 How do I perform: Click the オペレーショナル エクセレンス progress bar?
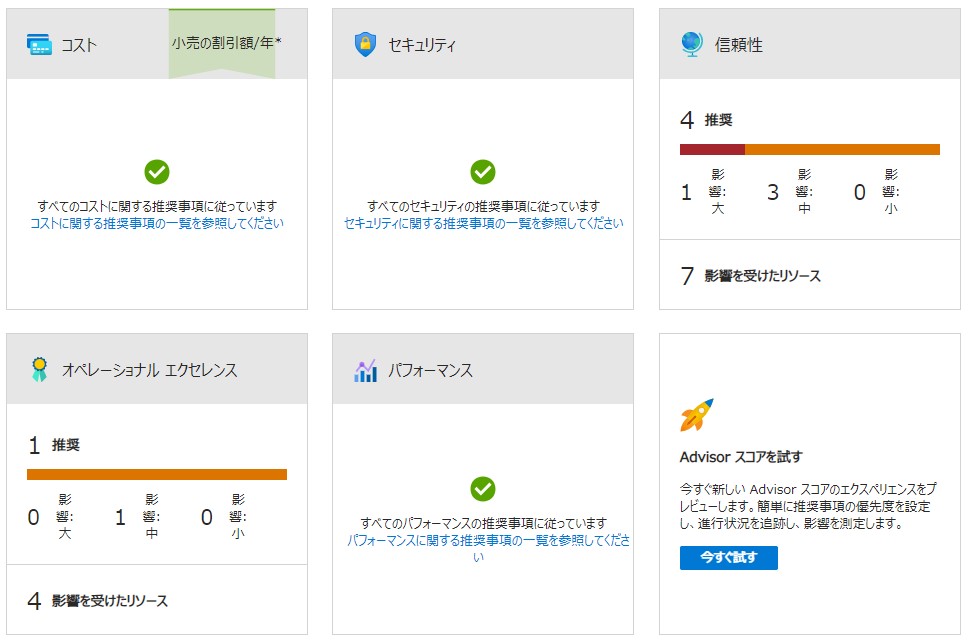pos(157,473)
